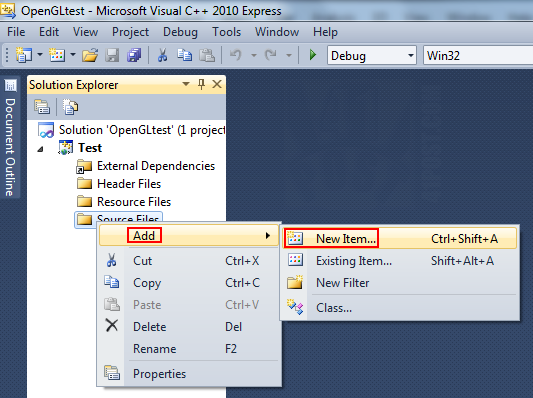Collapse the Test project tree node
Viewport: 533px width, 398px height.
coord(40,149)
